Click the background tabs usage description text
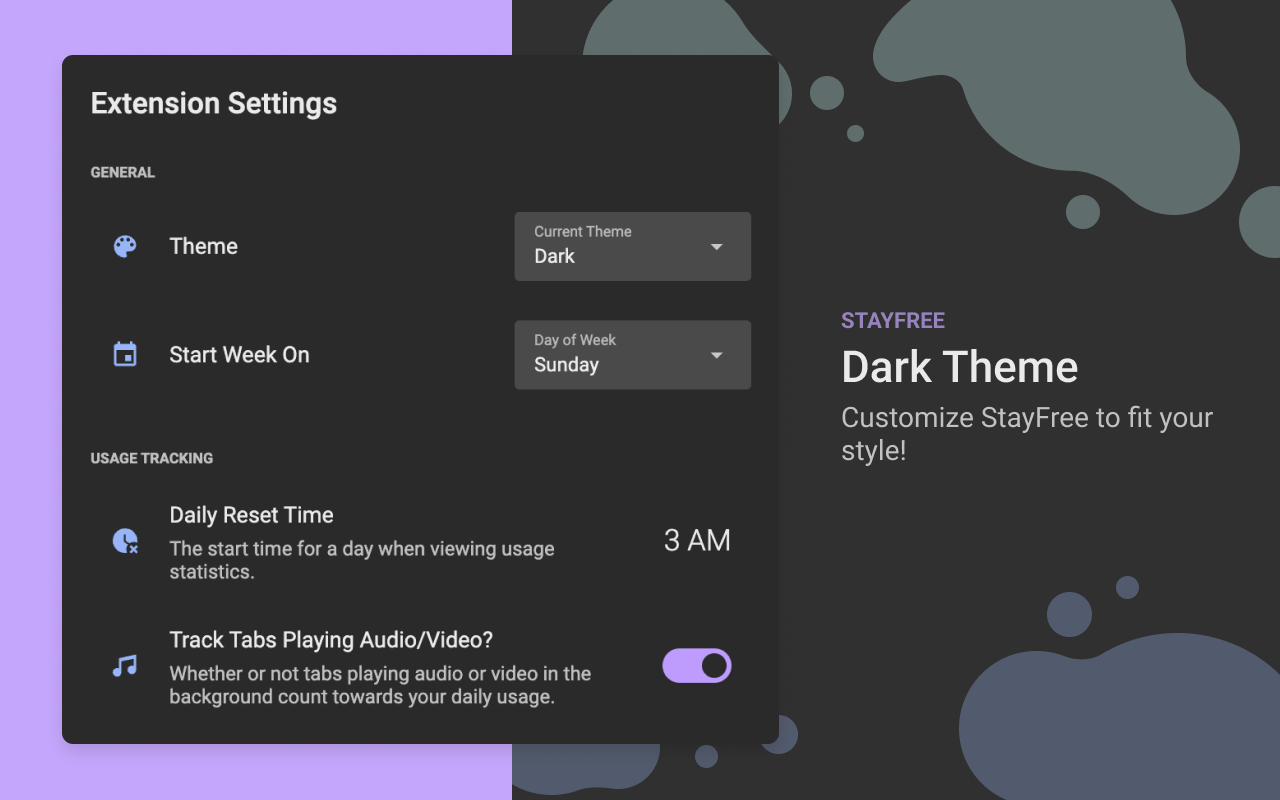The width and height of the screenshot is (1280, 800). [380, 685]
